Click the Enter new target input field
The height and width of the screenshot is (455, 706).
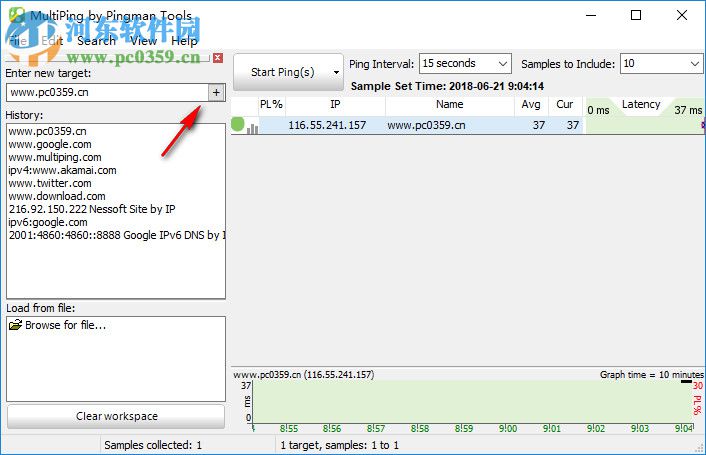[107, 93]
